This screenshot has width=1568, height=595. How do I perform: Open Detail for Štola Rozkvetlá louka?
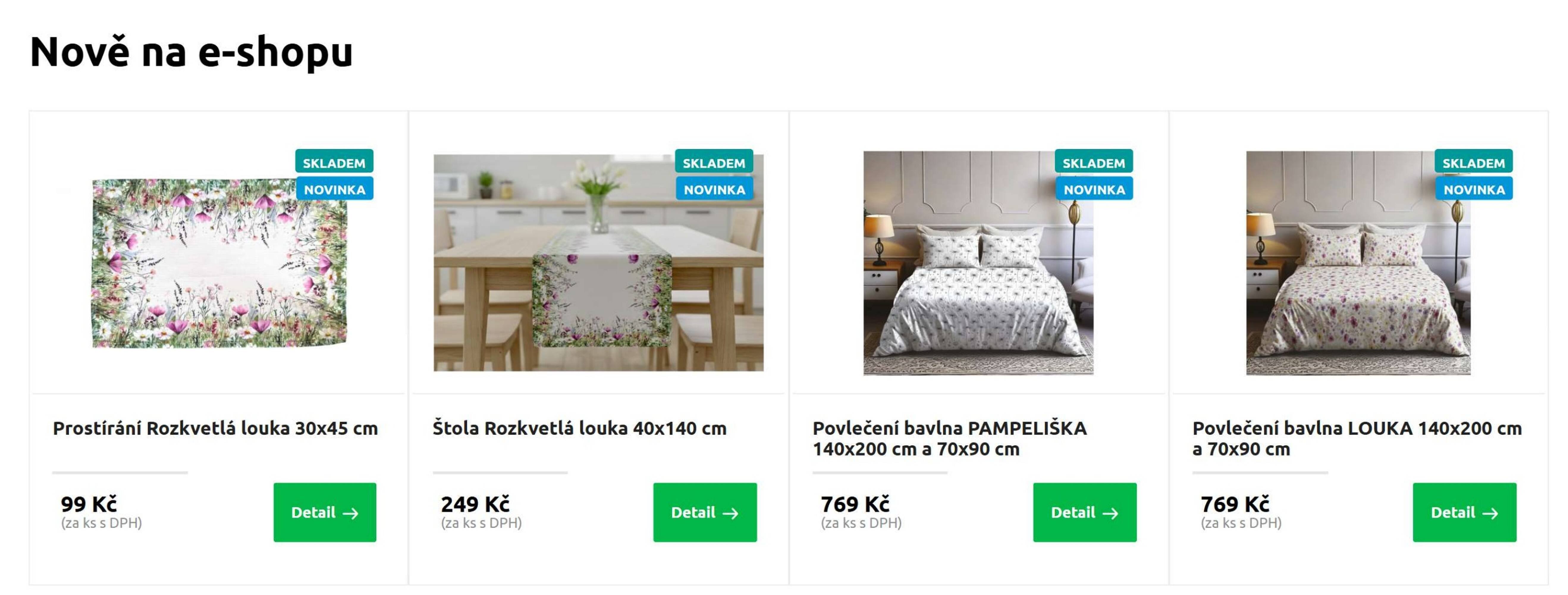(705, 512)
